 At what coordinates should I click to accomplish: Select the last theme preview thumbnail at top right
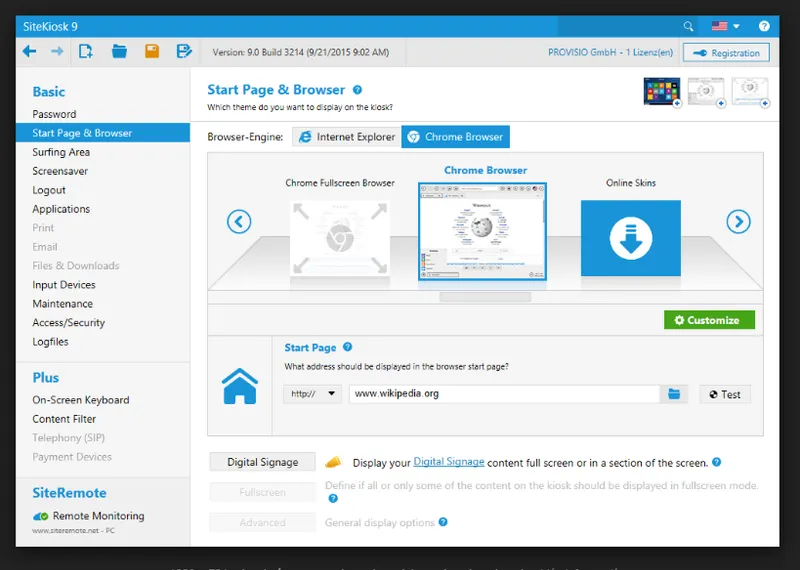[x=750, y=92]
